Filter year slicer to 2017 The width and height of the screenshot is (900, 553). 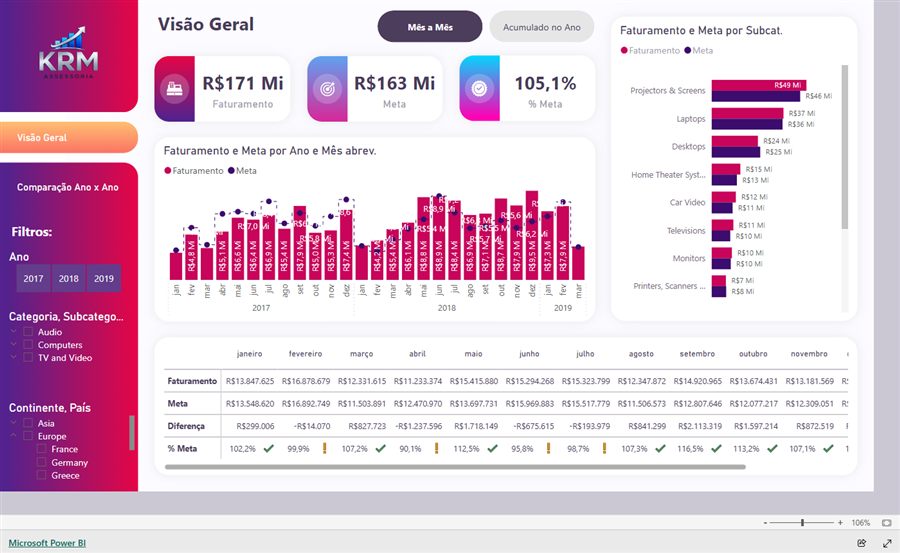pyautogui.click(x=33, y=279)
